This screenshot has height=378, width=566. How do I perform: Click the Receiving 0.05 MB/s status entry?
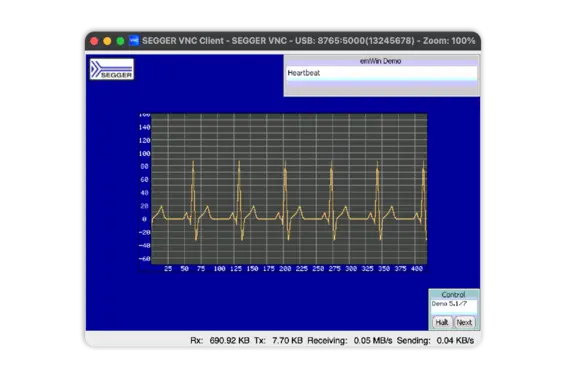click(350, 340)
